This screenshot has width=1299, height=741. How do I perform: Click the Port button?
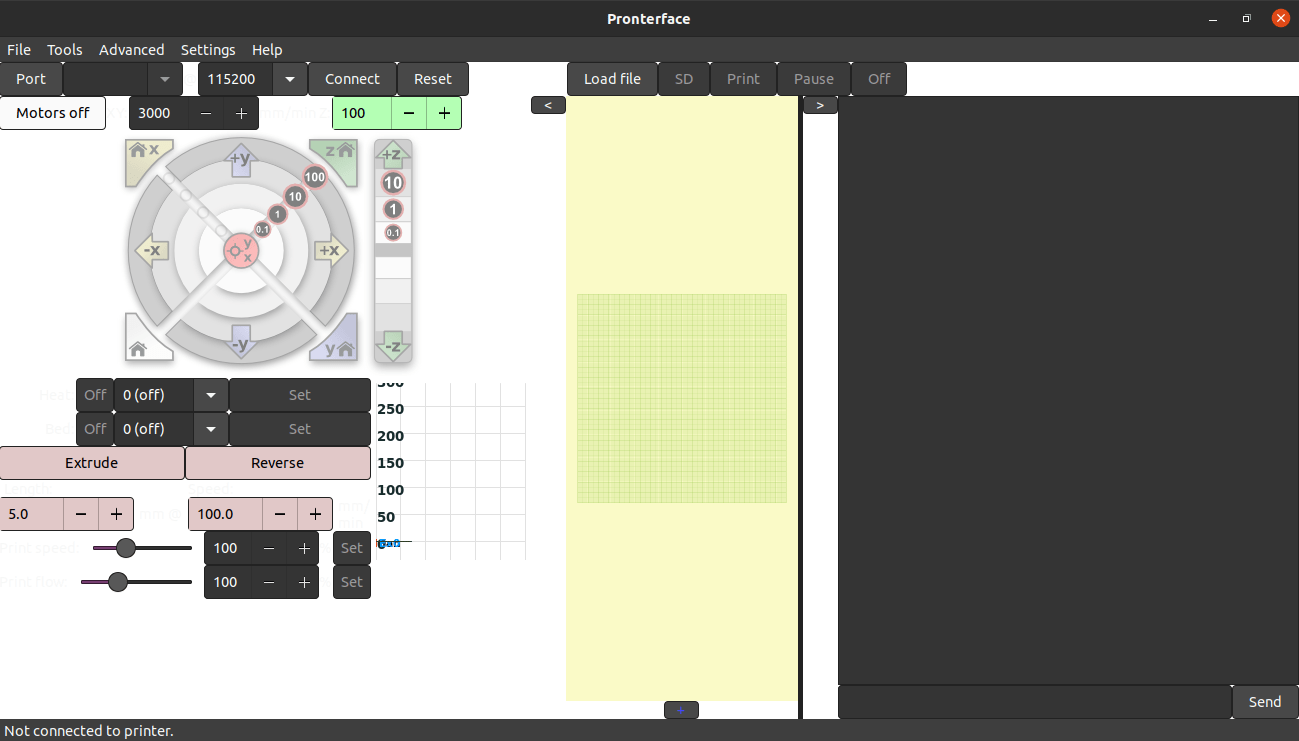click(x=31, y=79)
